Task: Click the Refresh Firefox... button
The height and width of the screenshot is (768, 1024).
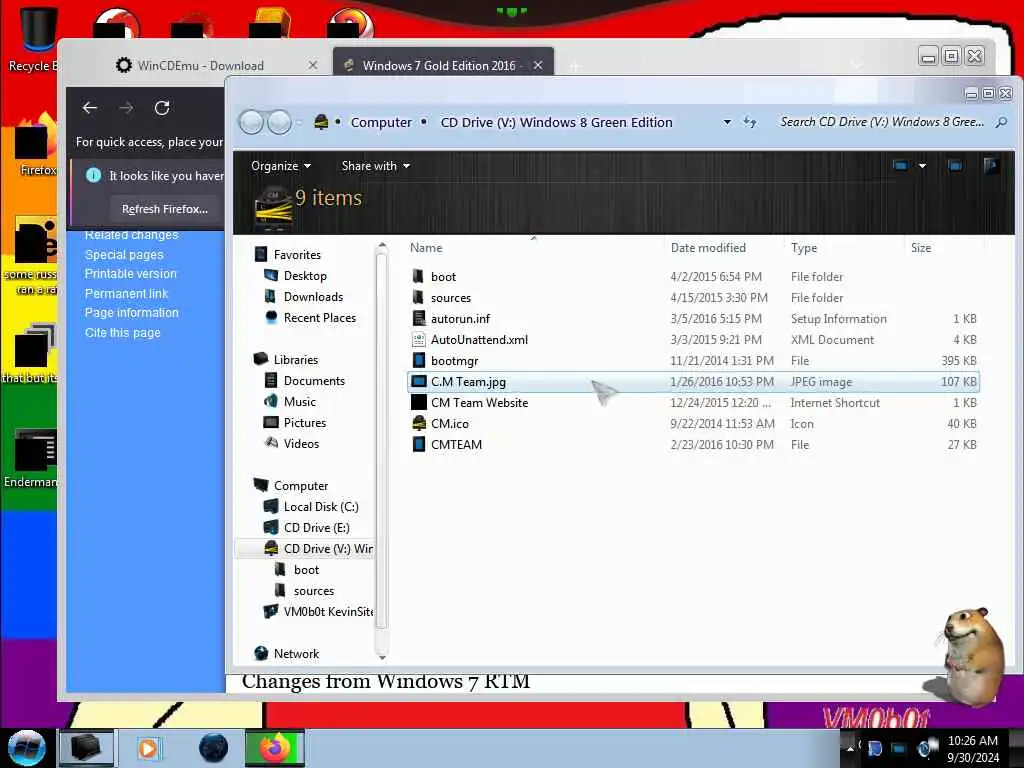Action: 165,209
